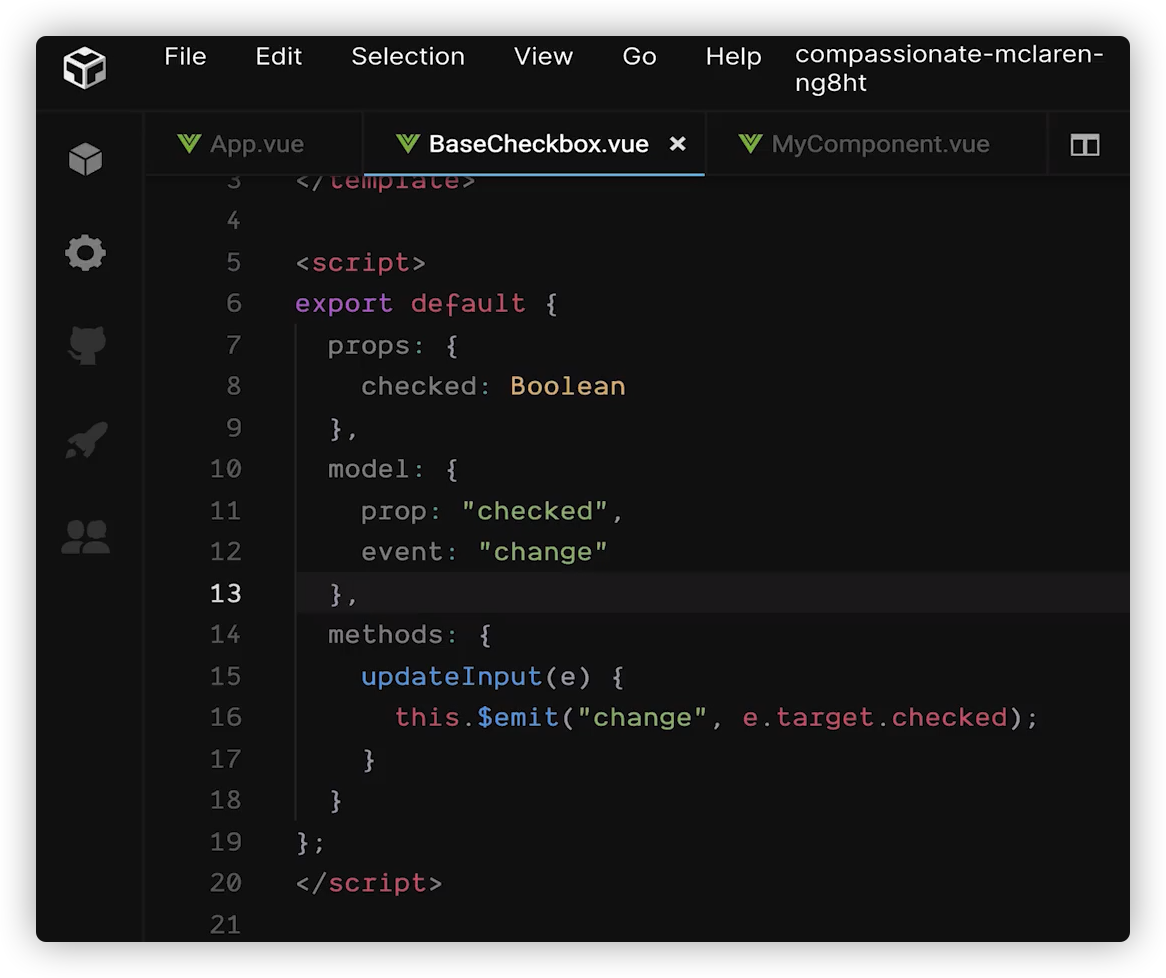Click 'export' keyword on line 6
1166x978 pixels.
click(x=344, y=303)
